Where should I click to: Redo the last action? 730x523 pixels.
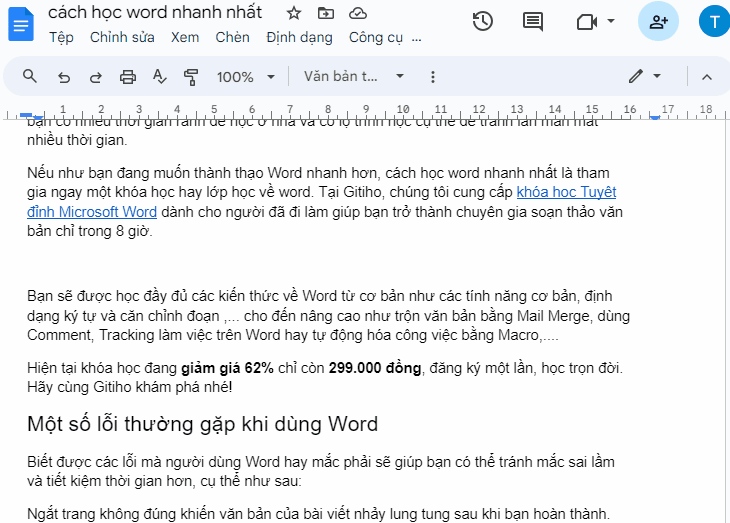95,77
